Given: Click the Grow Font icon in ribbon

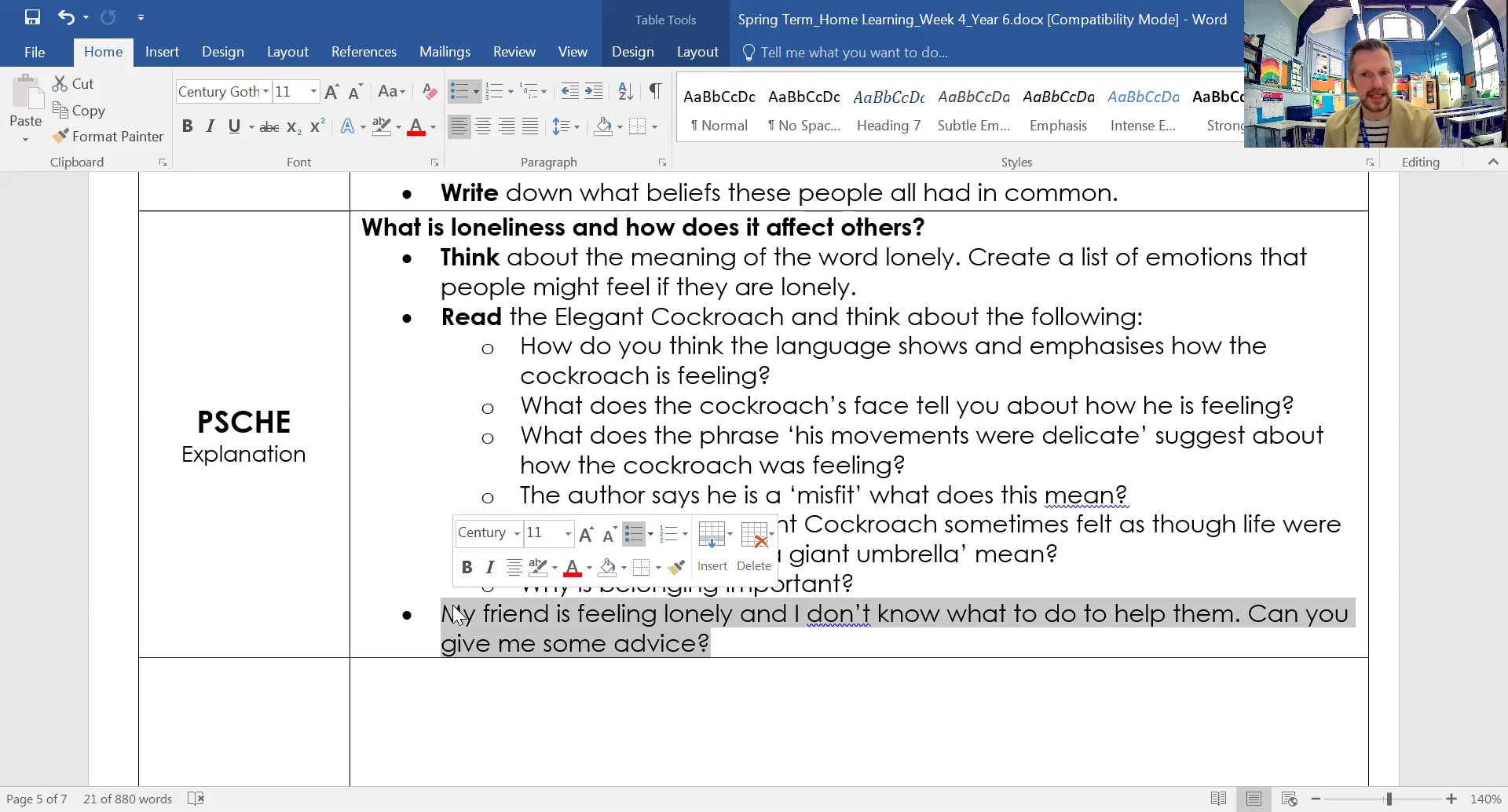Looking at the screenshot, I should (331, 92).
